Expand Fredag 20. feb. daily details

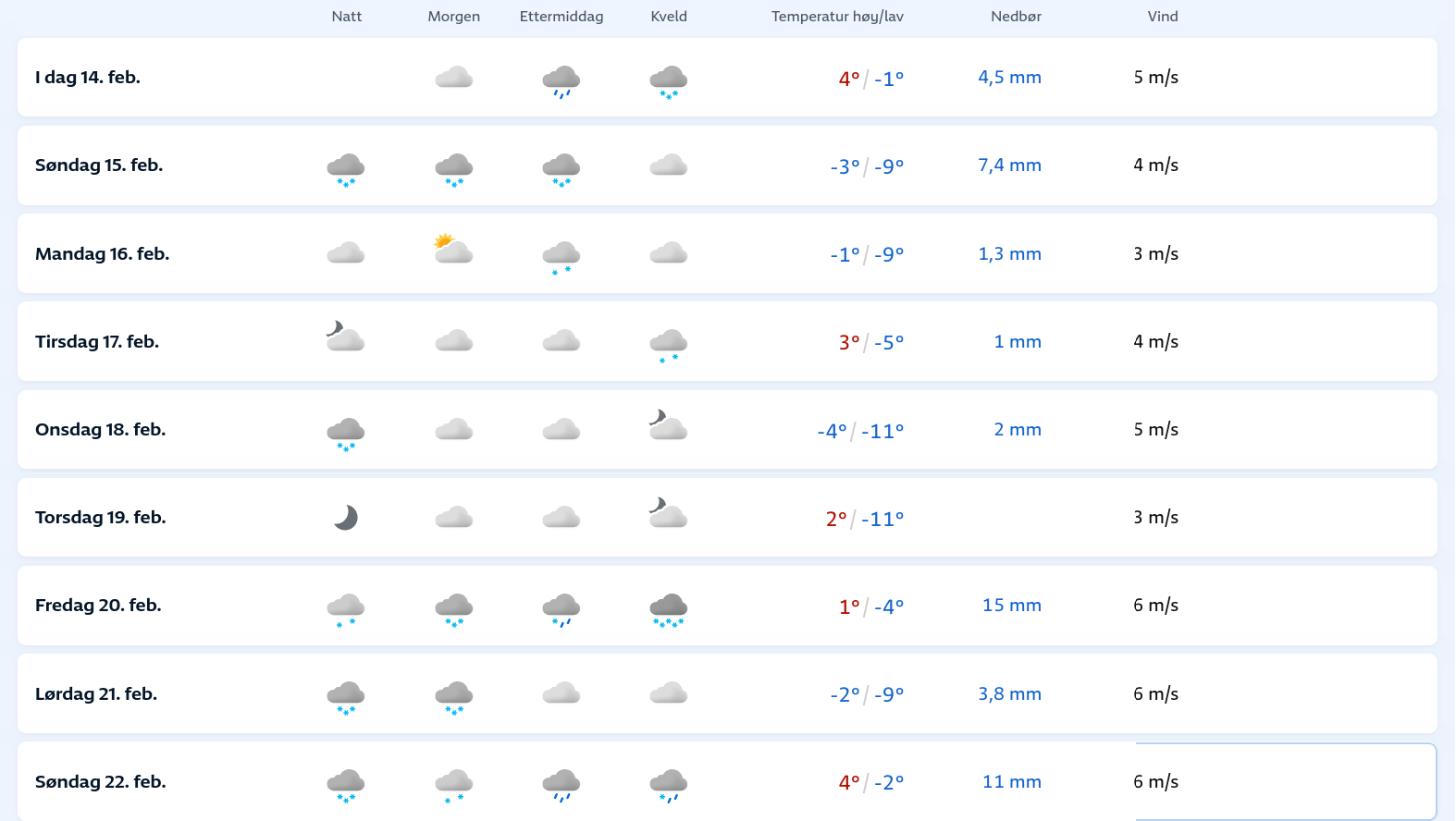pos(98,606)
